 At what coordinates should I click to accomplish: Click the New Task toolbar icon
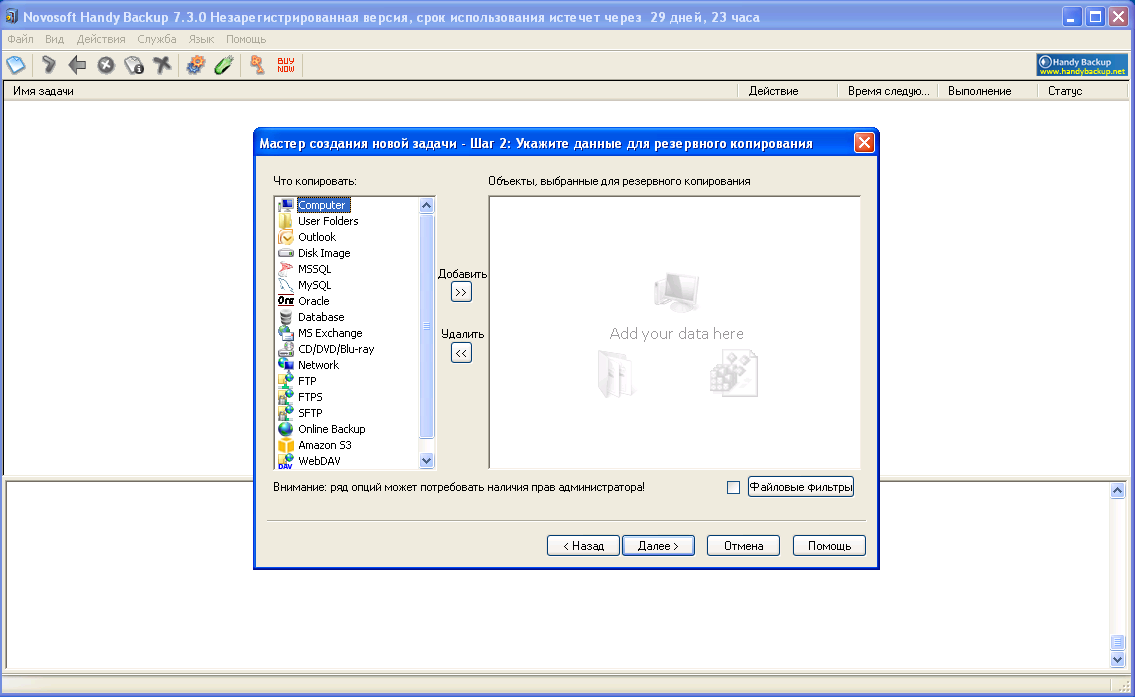coord(16,65)
